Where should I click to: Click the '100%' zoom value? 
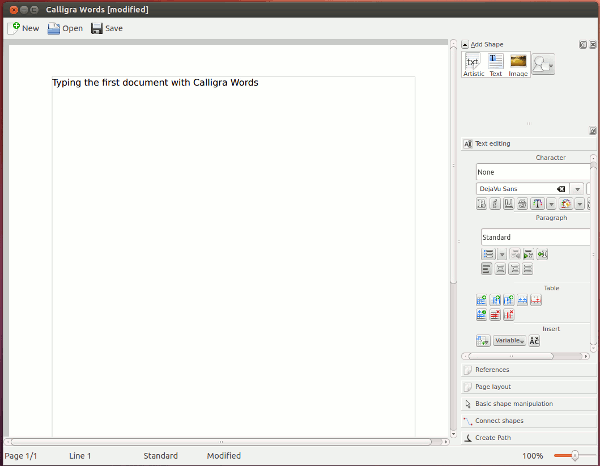coord(533,456)
